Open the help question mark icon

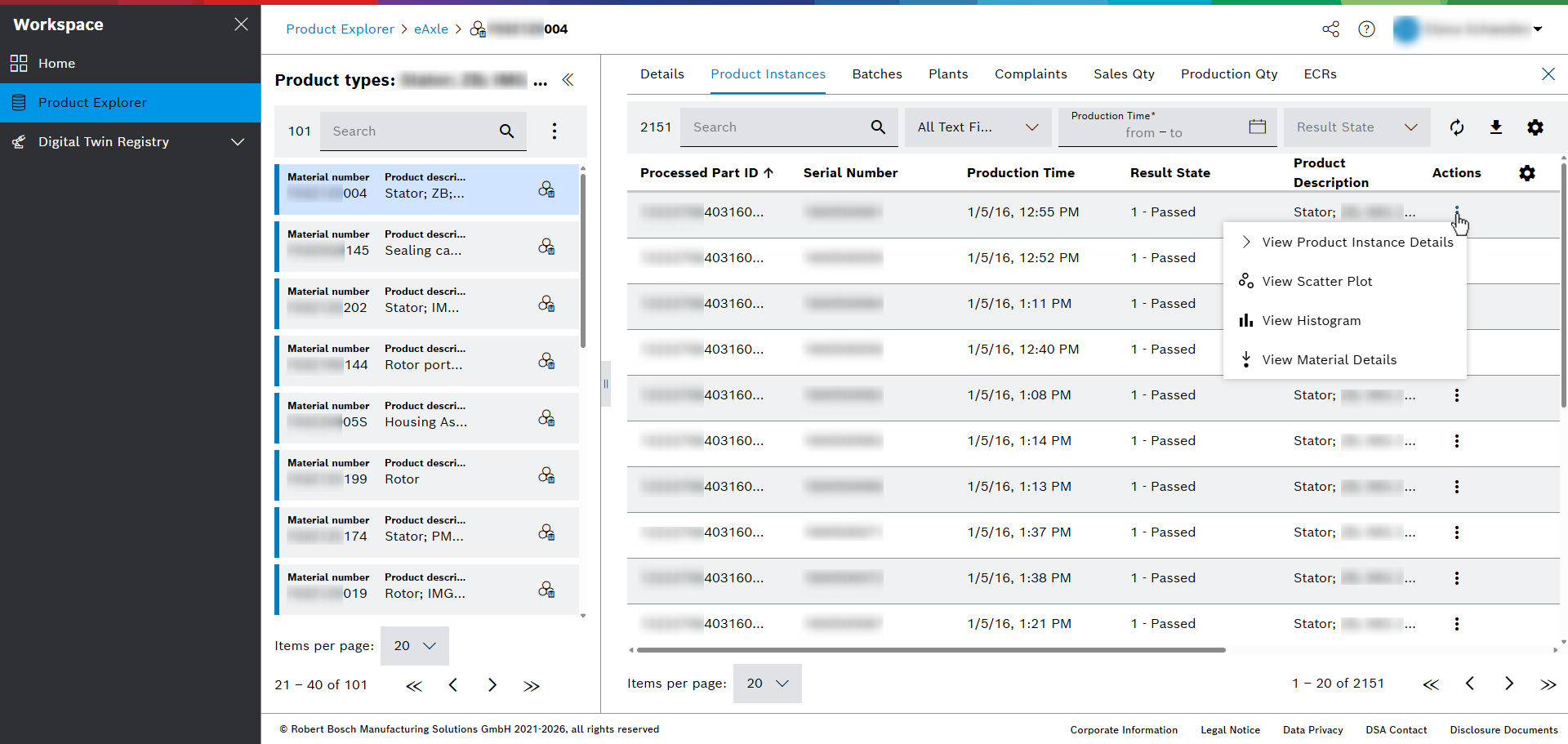click(1366, 29)
